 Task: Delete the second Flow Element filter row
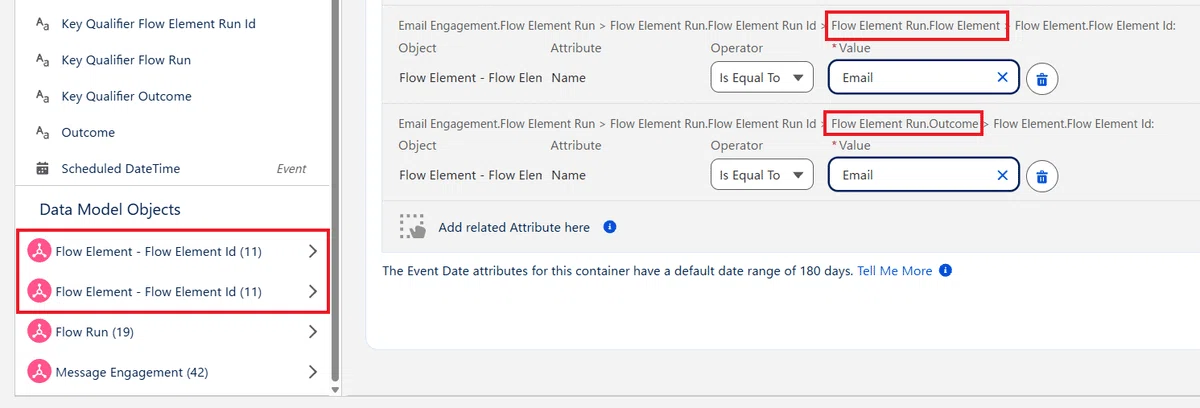click(x=1041, y=176)
